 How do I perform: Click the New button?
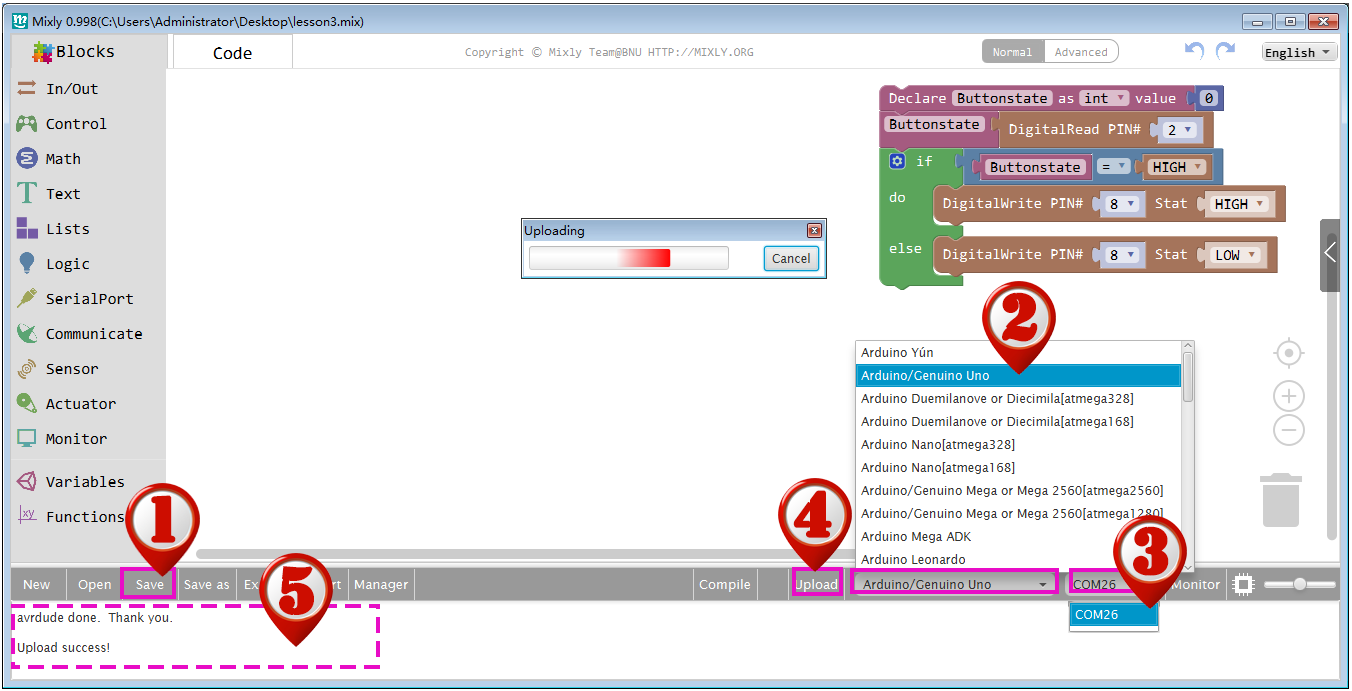(37, 584)
